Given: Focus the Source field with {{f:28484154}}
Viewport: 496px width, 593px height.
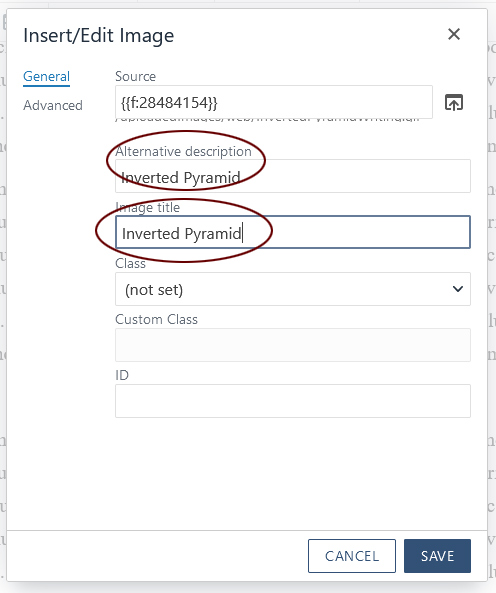Looking at the screenshot, I should click(x=274, y=102).
